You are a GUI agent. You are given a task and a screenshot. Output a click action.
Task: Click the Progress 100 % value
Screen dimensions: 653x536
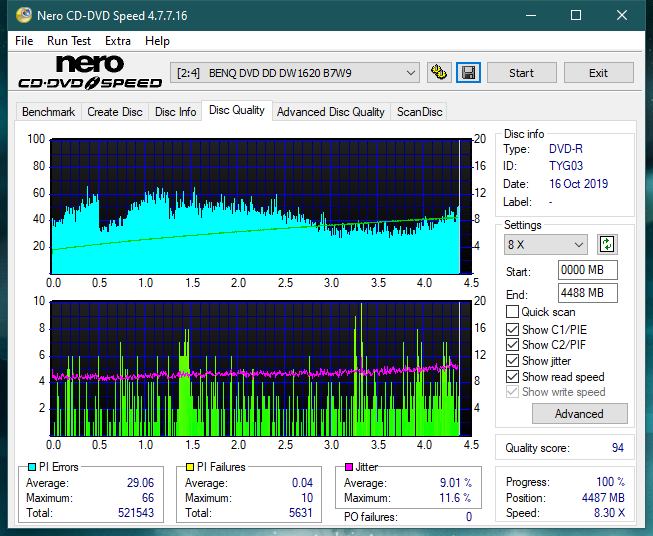pos(611,482)
